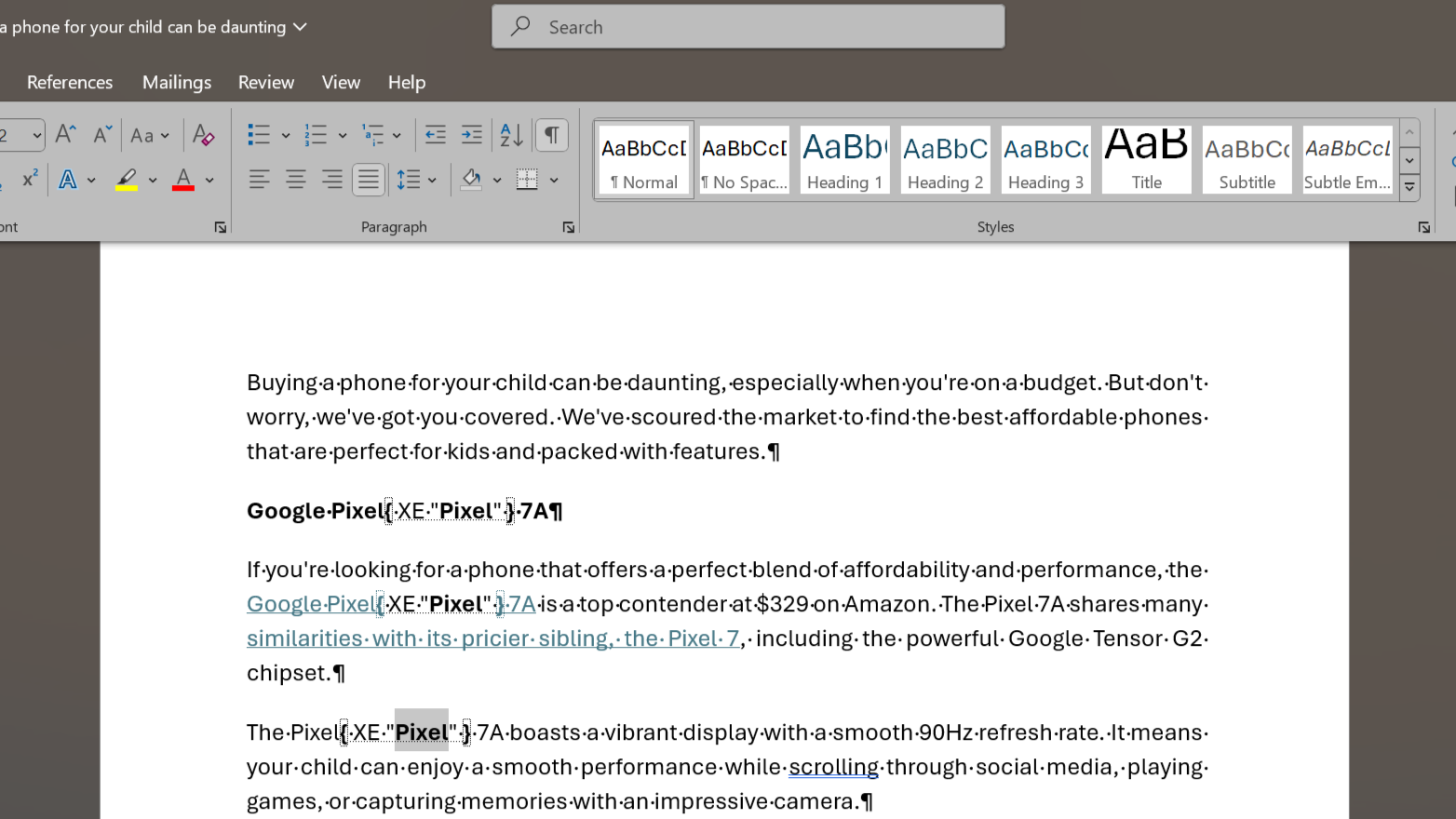Open the Review tab

point(266,82)
